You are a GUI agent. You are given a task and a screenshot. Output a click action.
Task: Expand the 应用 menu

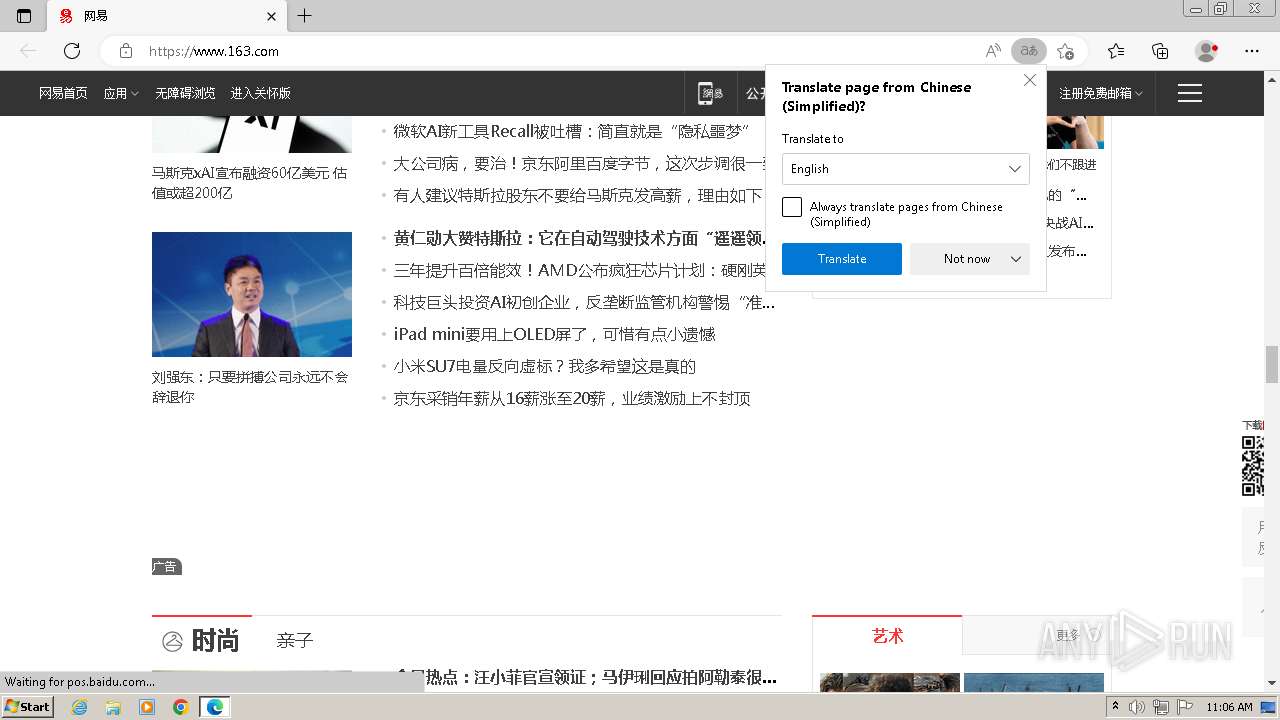121,93
